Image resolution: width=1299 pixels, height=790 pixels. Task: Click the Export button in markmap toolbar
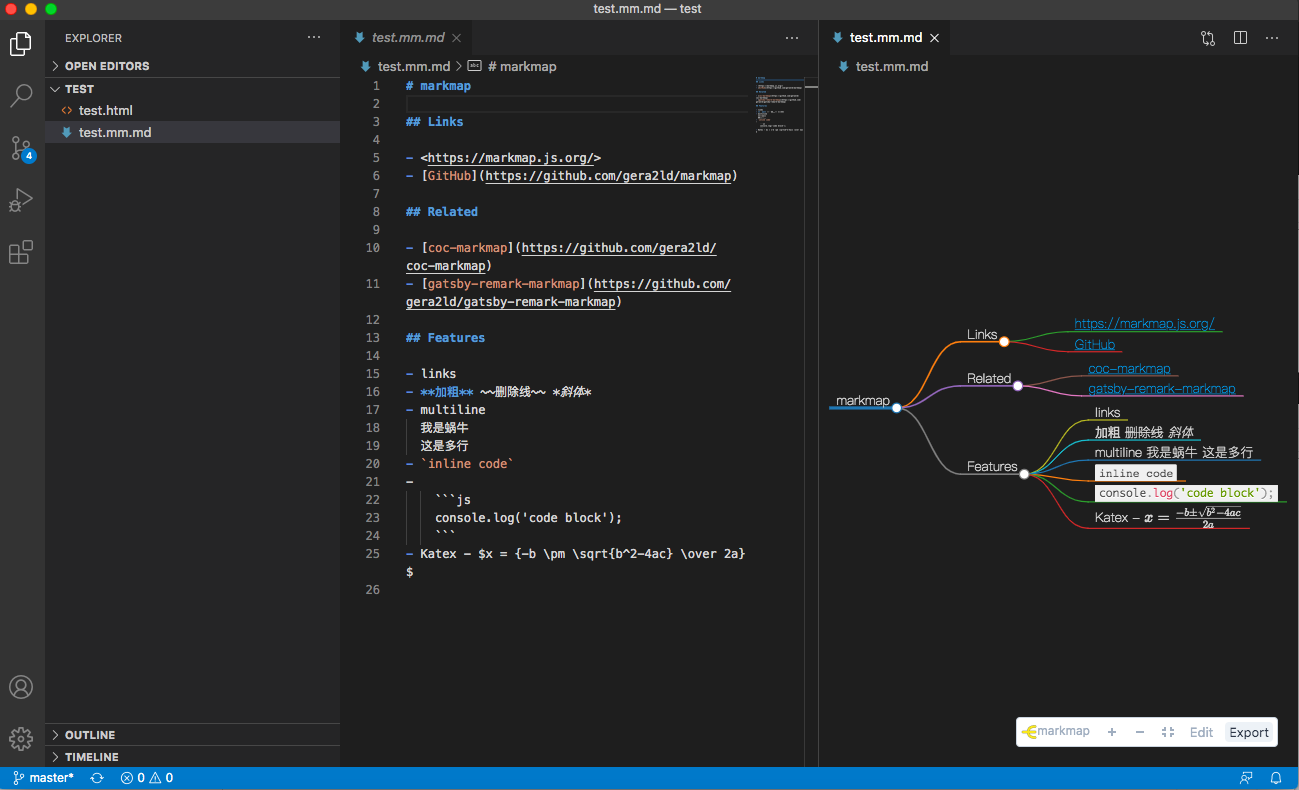[1248, 732]
